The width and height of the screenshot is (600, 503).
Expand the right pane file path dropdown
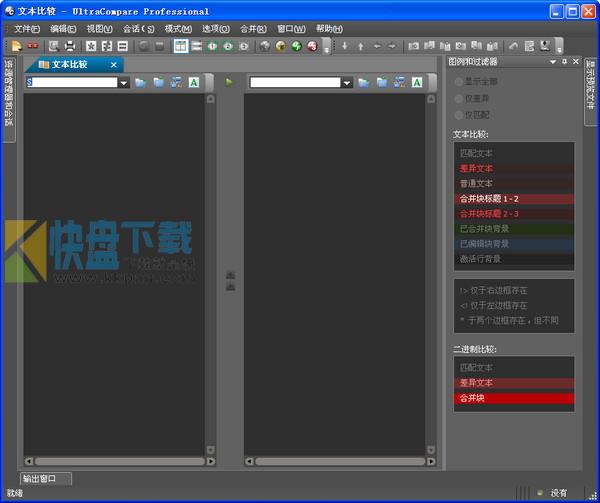pos(347,83)
